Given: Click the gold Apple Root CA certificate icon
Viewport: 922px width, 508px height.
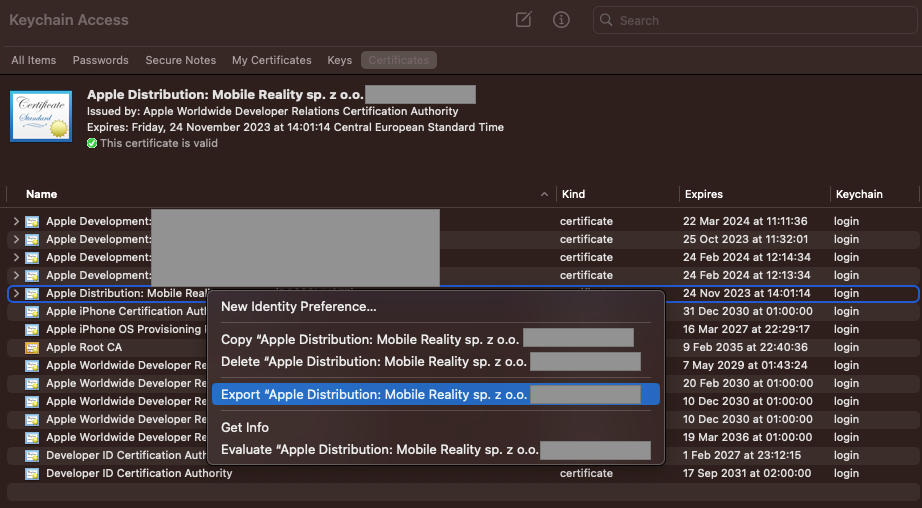Looking at the screenshot, I should click(32, 347).
